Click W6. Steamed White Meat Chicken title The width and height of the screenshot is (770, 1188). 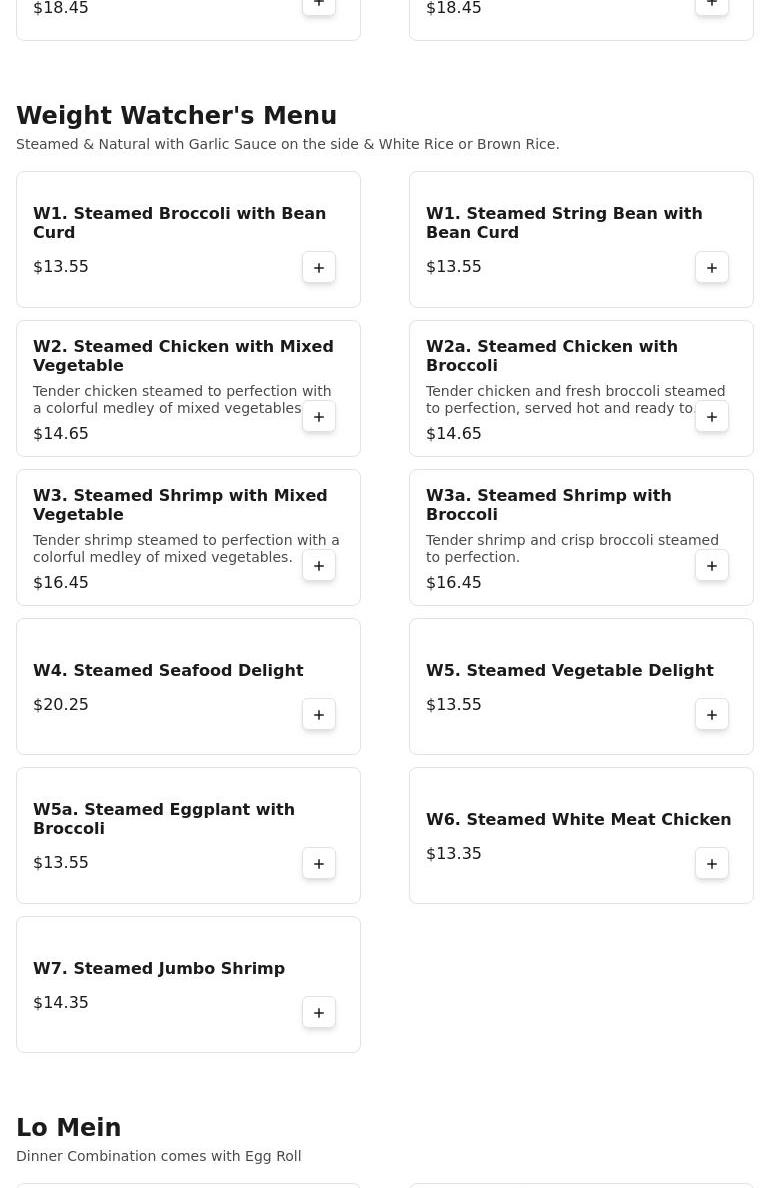click(578, 820)
